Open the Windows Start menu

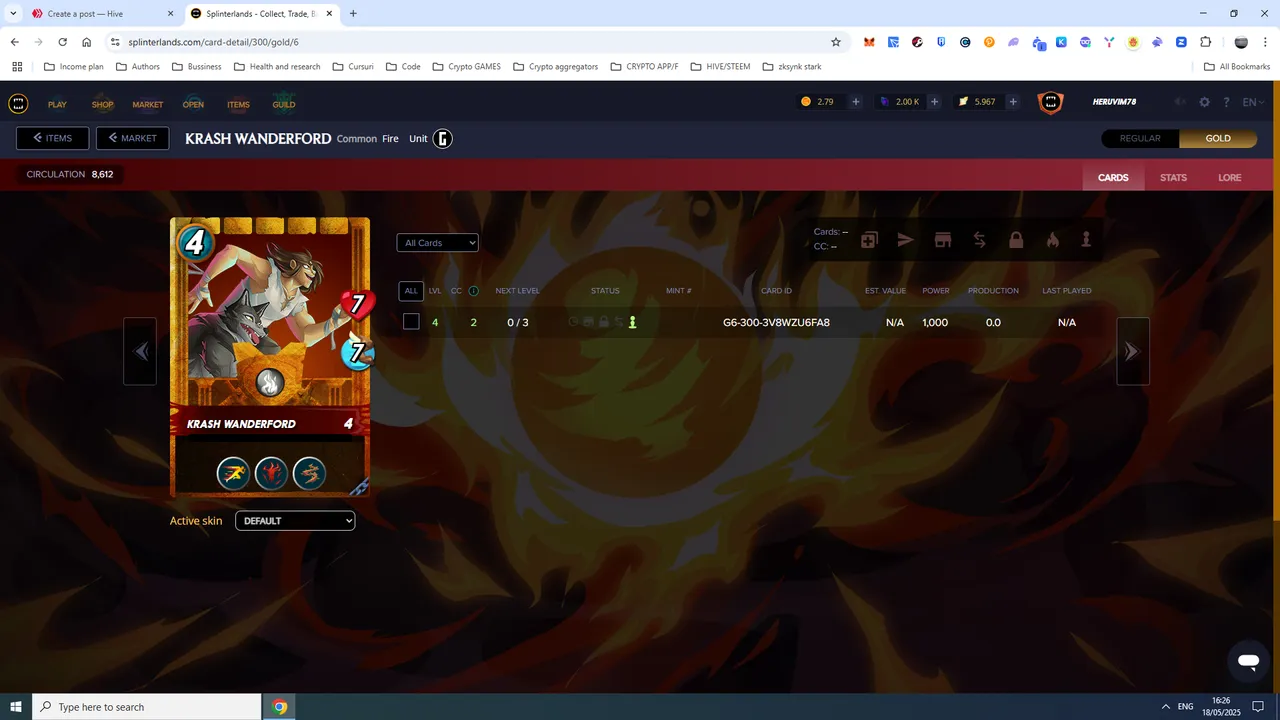[16, 707]
